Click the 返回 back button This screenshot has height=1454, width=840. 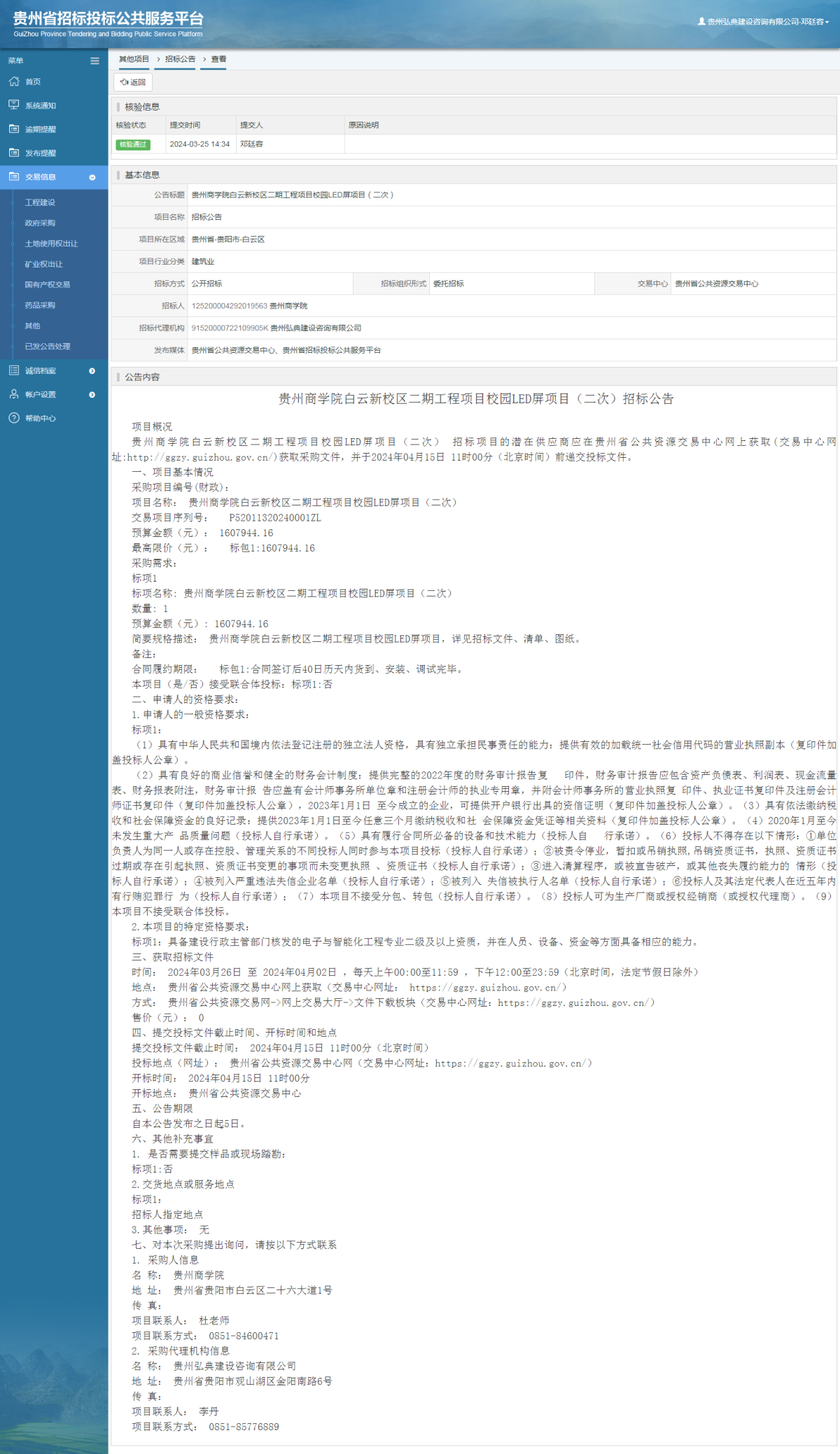point(133,82)
